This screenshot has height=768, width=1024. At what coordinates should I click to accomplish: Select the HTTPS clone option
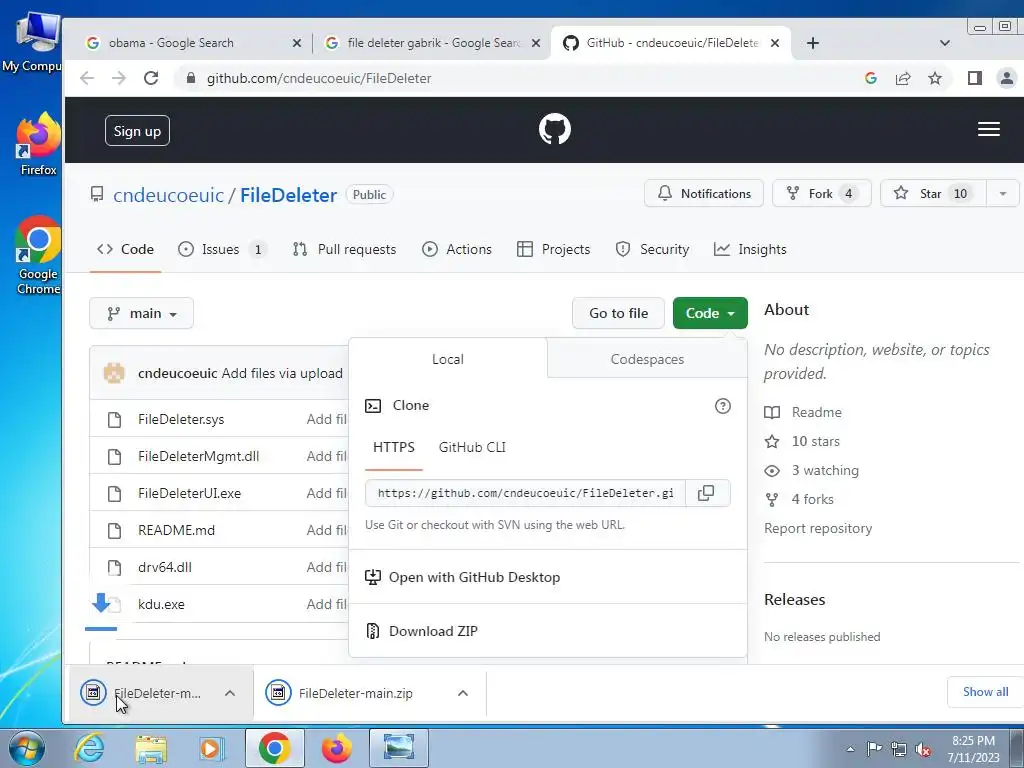[x=394, y=447]
